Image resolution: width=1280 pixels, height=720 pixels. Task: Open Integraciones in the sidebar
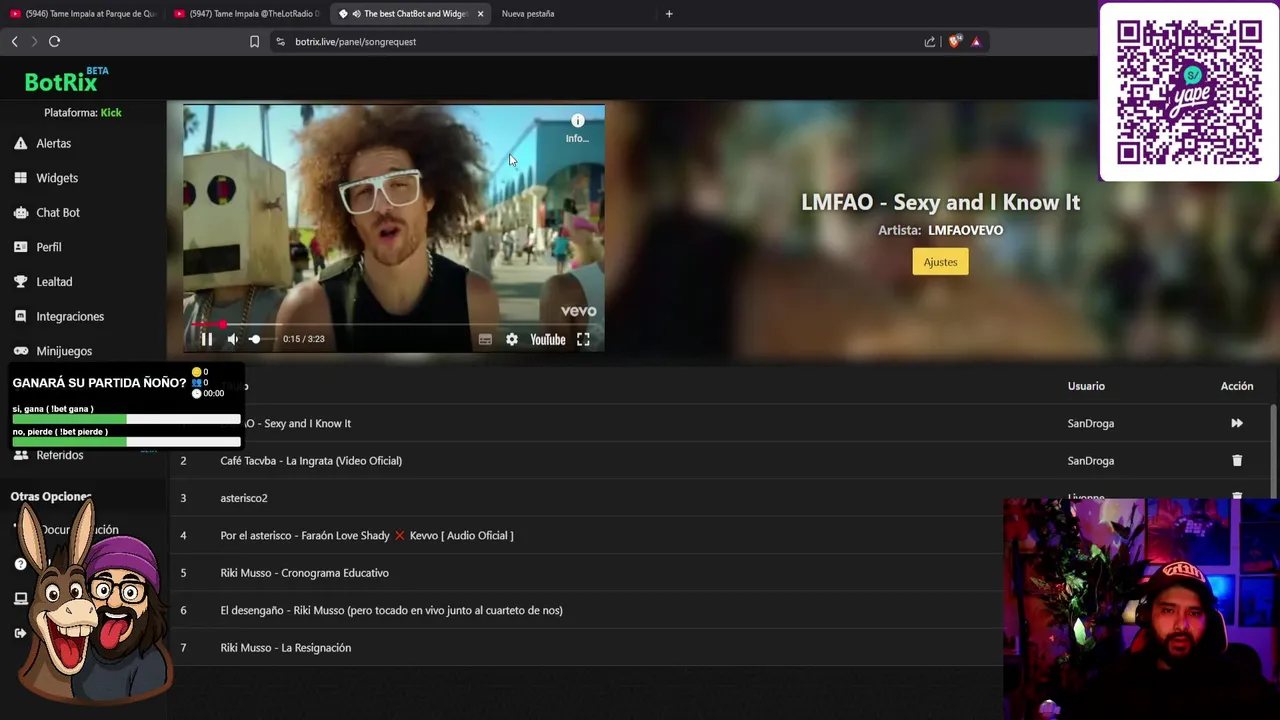69,316
